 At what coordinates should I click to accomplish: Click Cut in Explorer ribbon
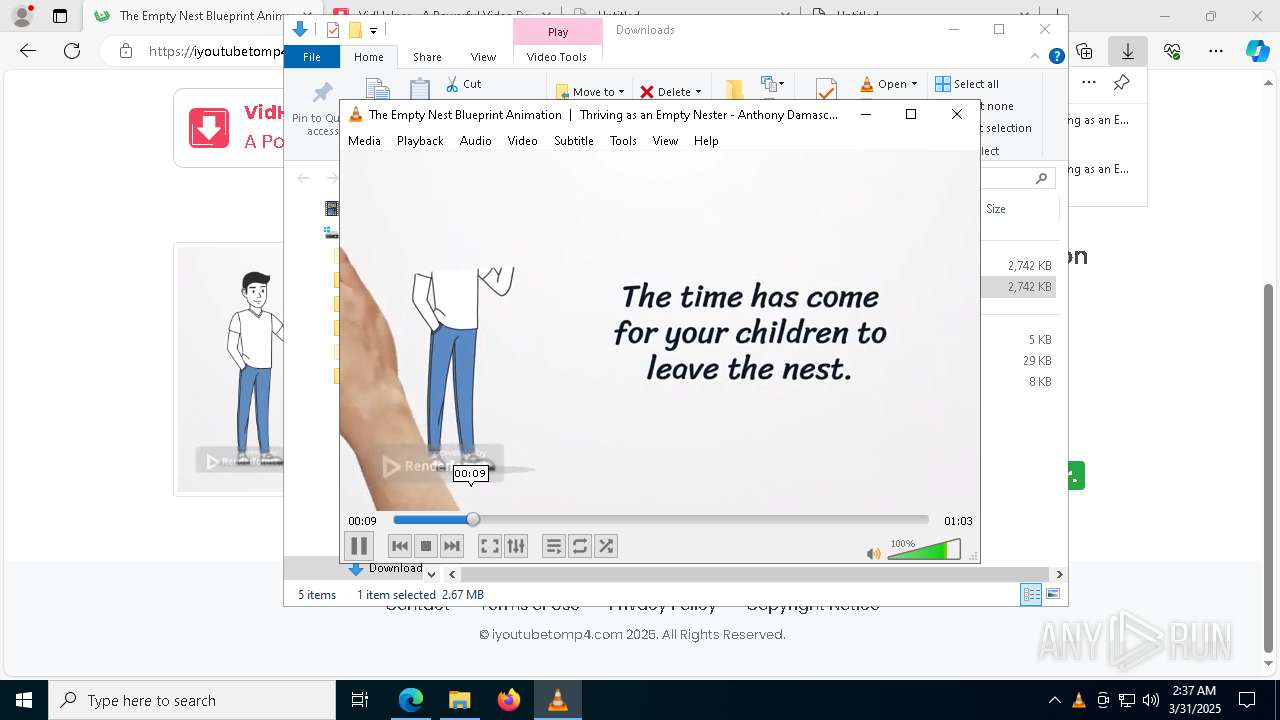pos(464,84)
